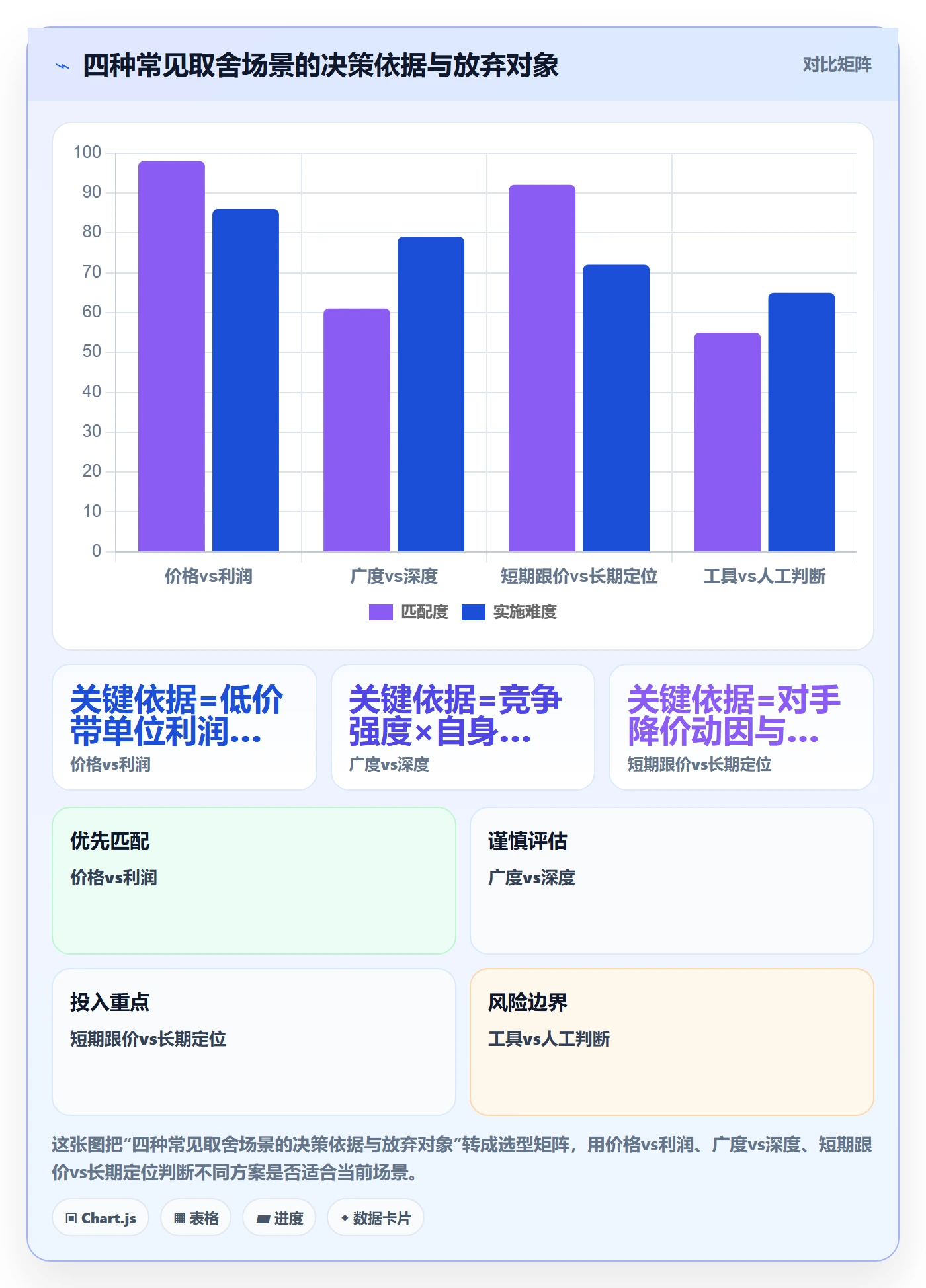The height and width of the screenshot is (1288, 926).
Task: Click the 进度 tag chip
Action: click(279, 1218)
